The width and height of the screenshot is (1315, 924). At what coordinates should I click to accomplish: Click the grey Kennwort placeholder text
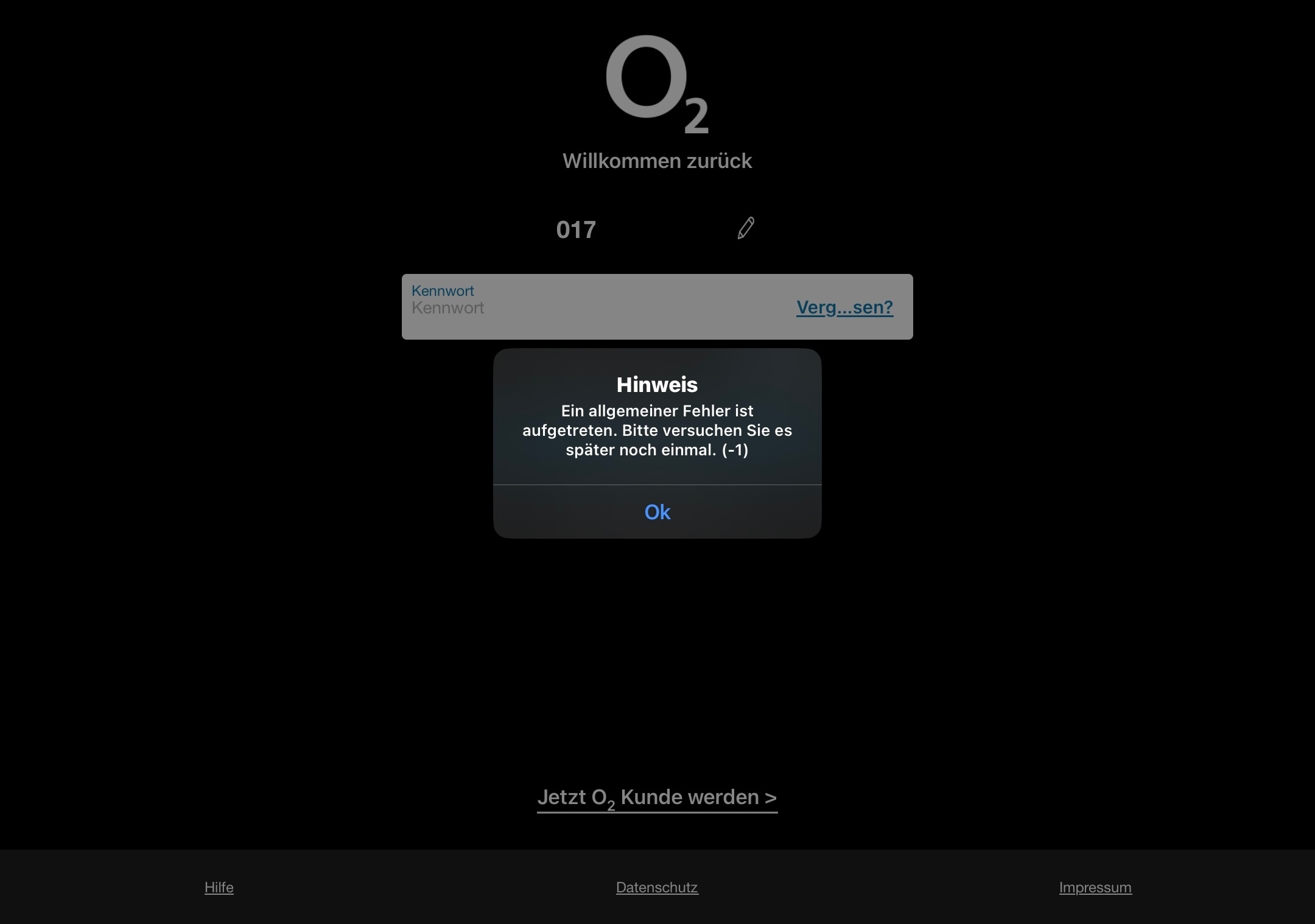448,308
